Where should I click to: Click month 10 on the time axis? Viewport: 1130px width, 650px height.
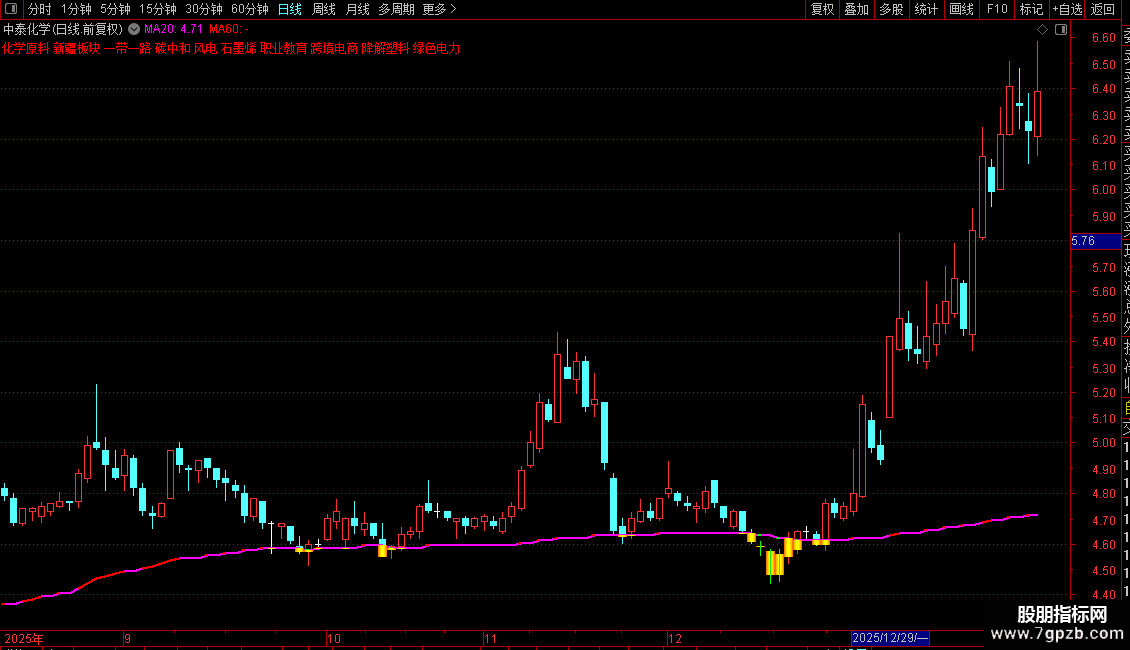pos(334,638)
